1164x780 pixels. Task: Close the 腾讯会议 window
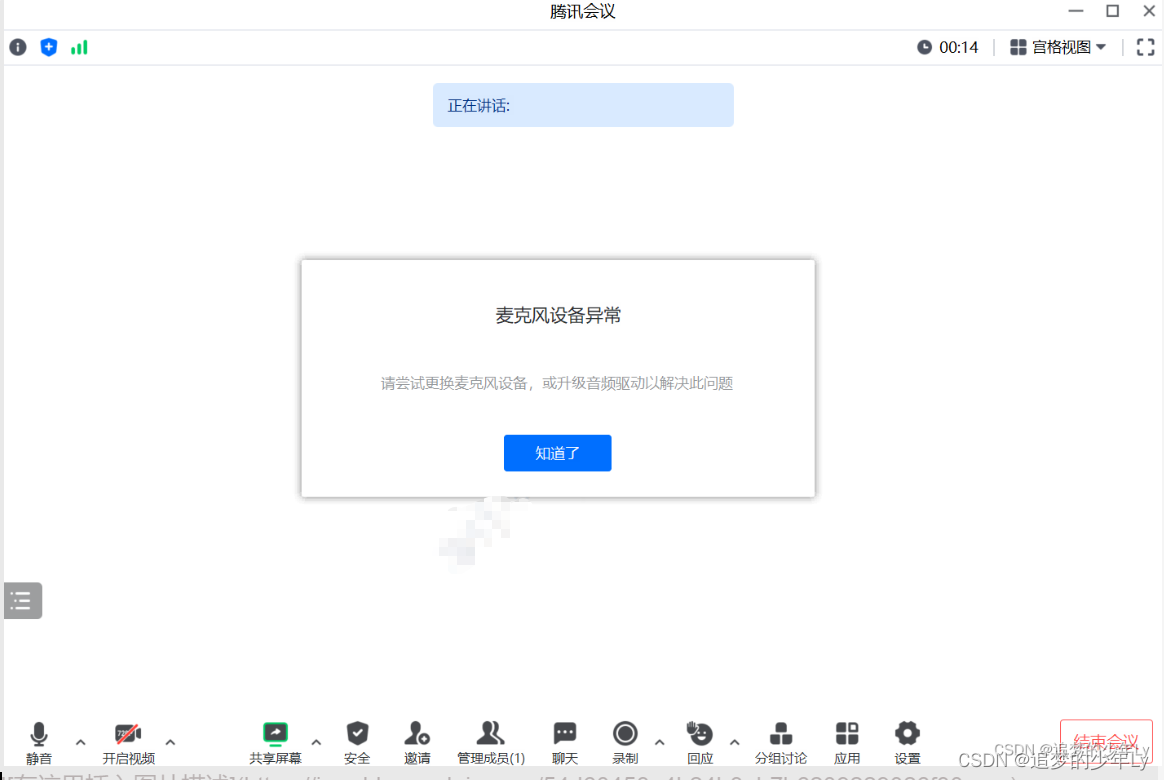tap(1149, 11)
